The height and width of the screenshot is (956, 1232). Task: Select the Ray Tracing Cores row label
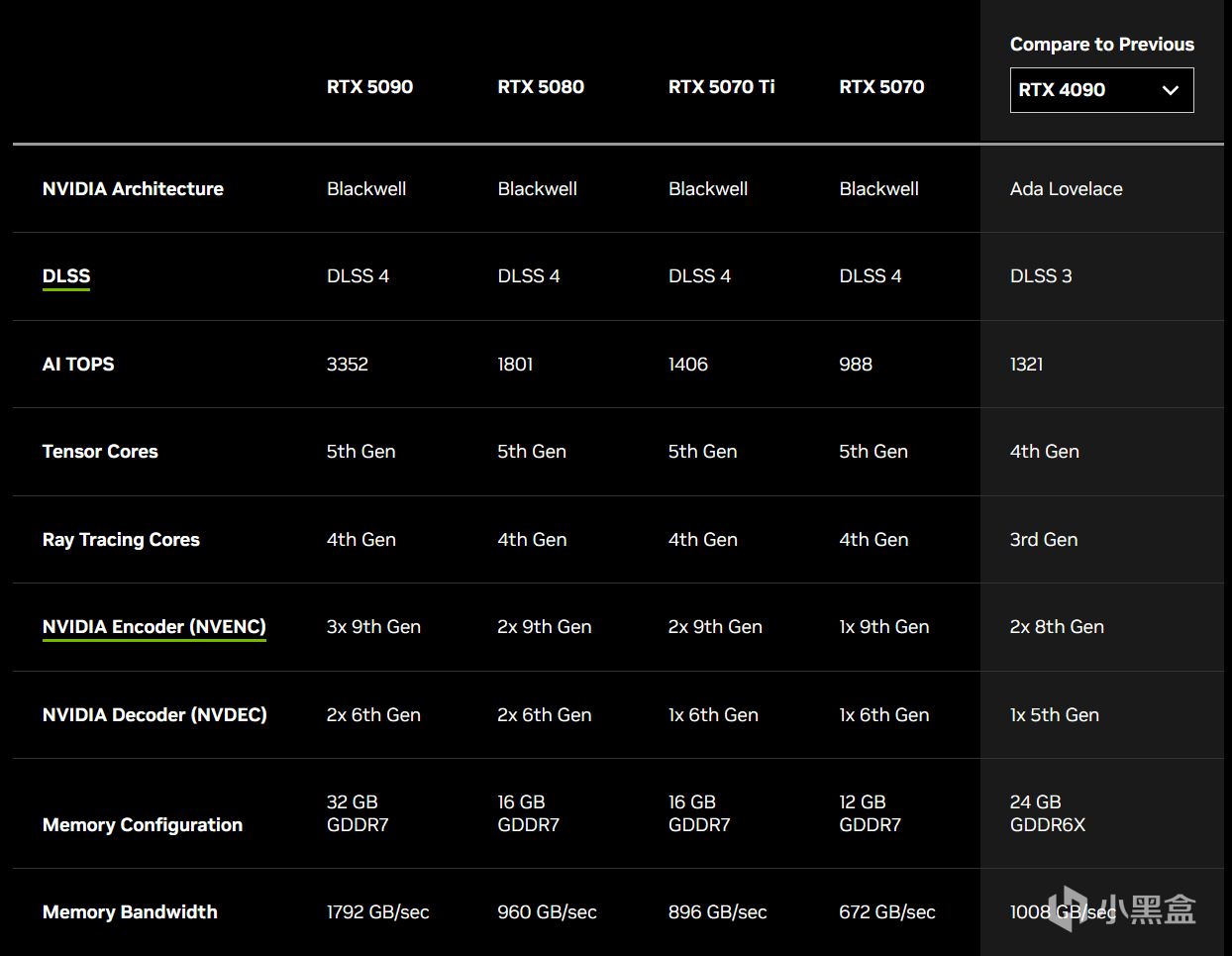pos(121,540)
